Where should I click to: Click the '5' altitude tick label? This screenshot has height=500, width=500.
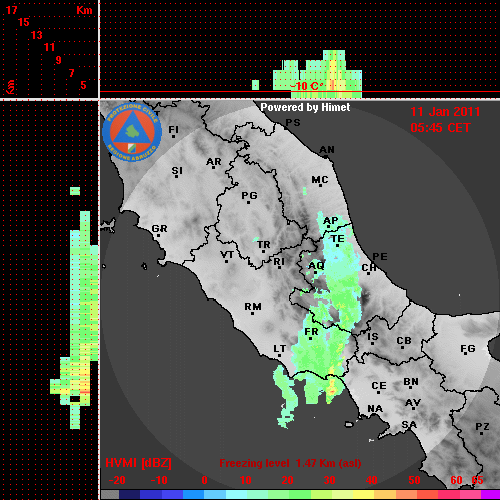[83, 85]
